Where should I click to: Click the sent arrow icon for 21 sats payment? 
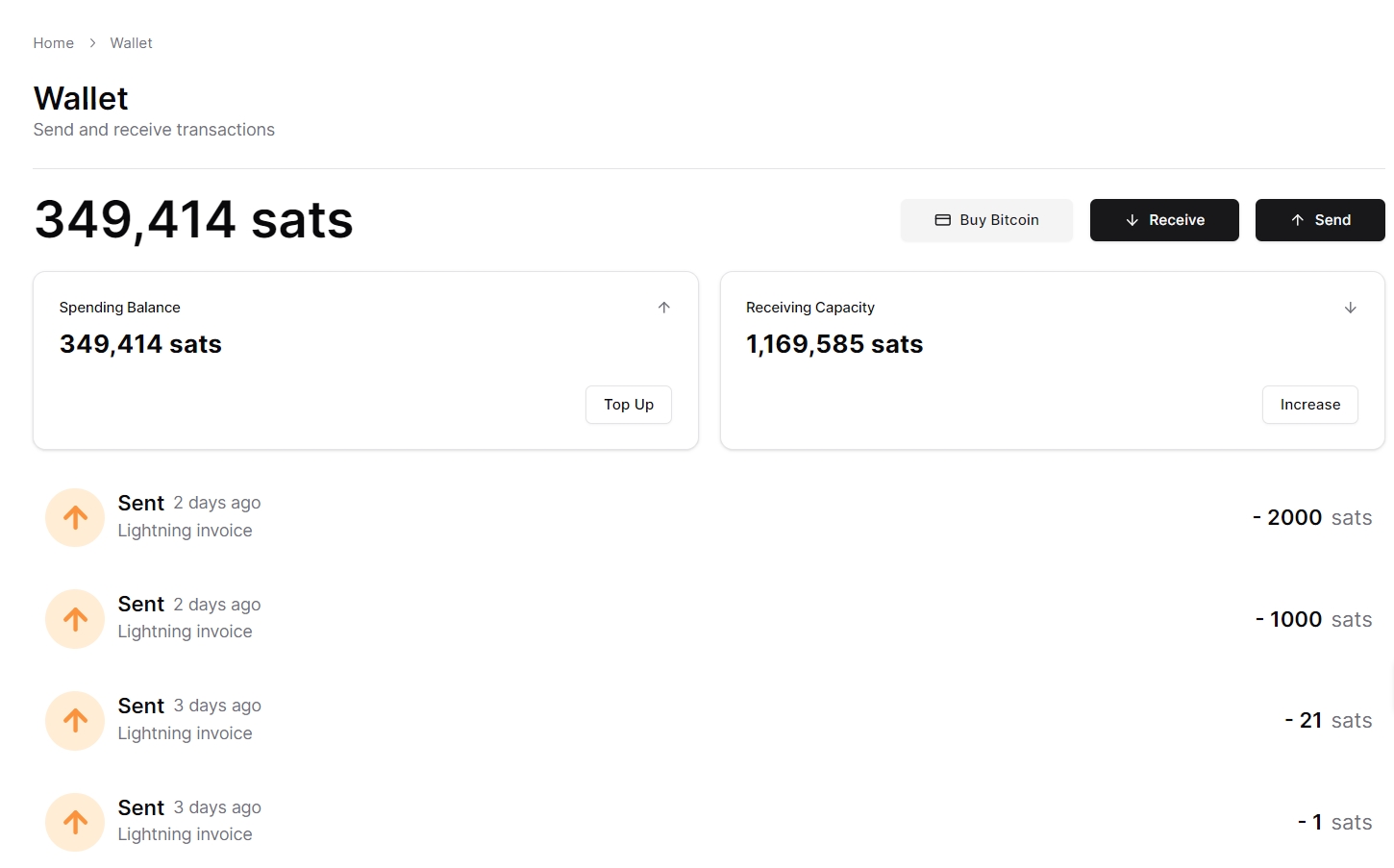(x=75, y=721)
